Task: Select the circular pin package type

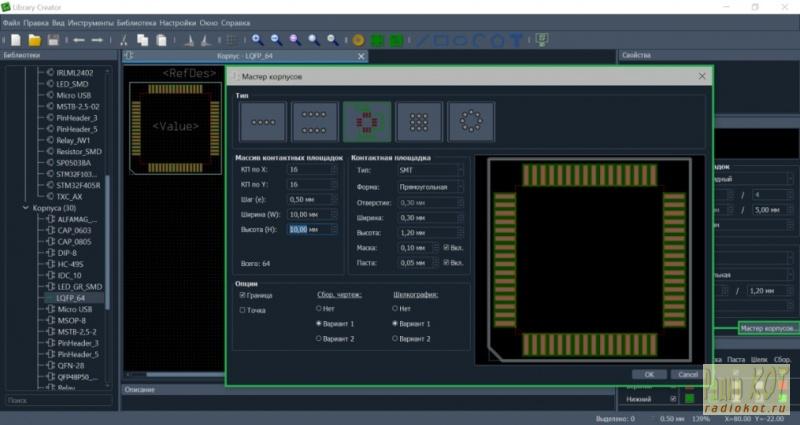Action: 470,122
